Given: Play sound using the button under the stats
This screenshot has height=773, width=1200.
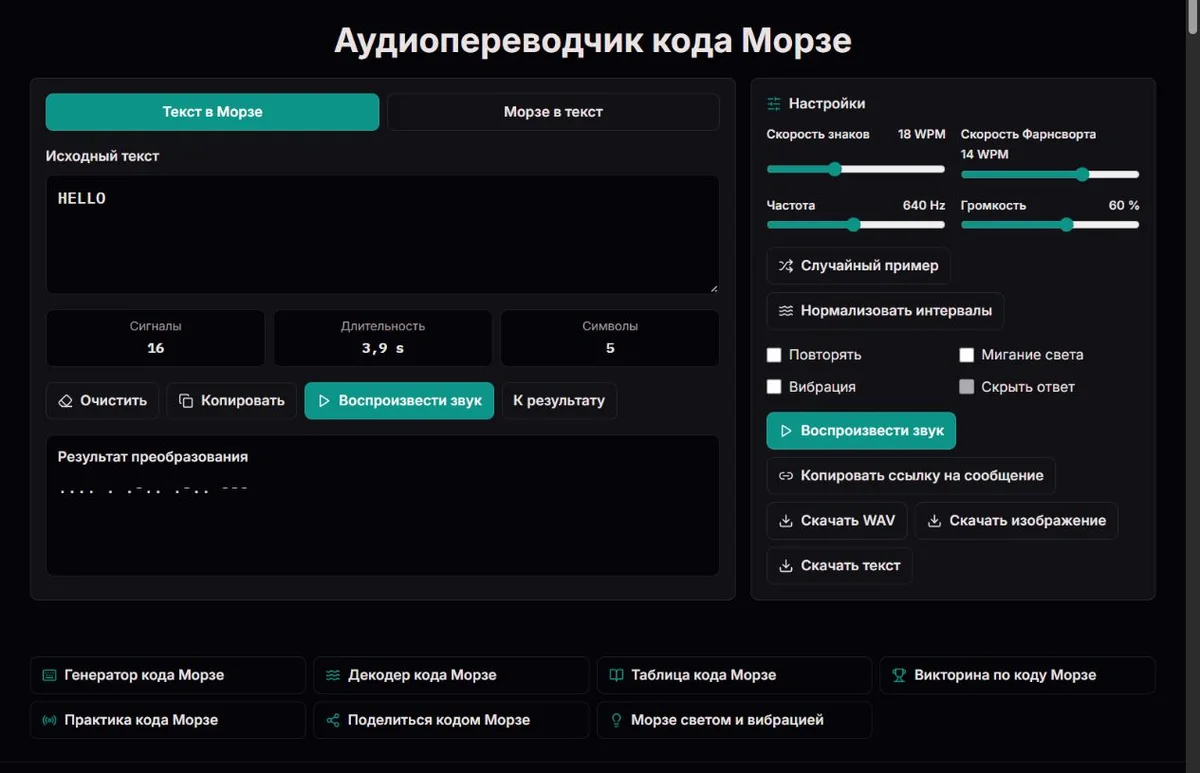Looking at the screenshot, I should point(399,400).
